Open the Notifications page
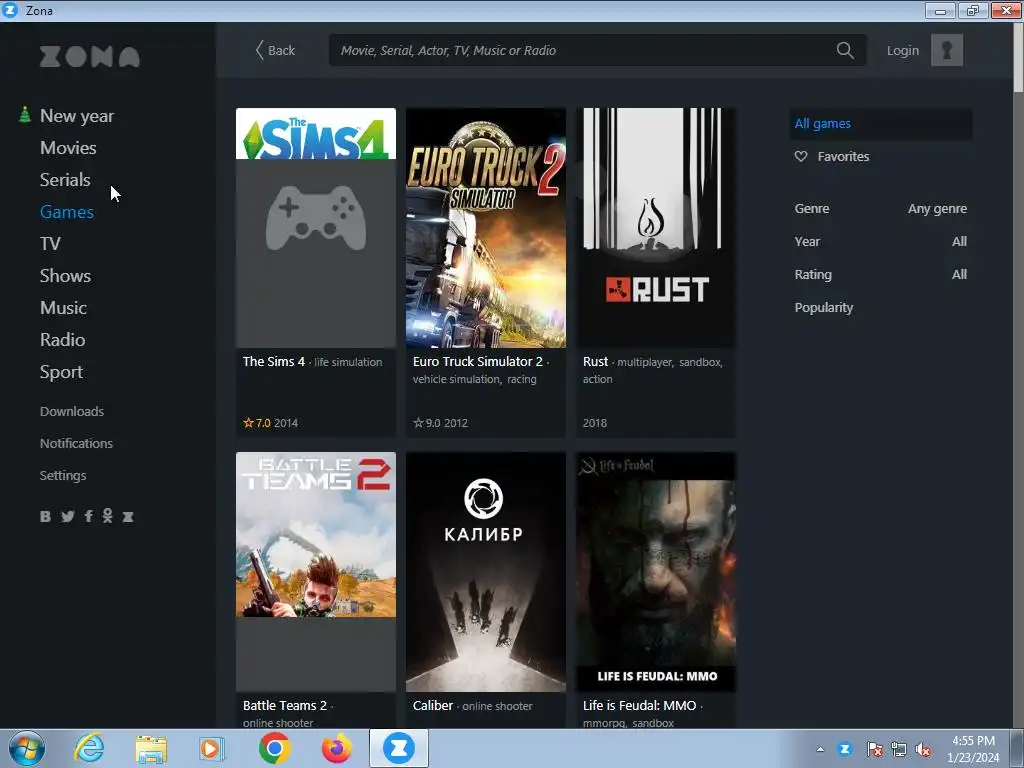This screenshot has width=1024, height=768. coord(76,443)
